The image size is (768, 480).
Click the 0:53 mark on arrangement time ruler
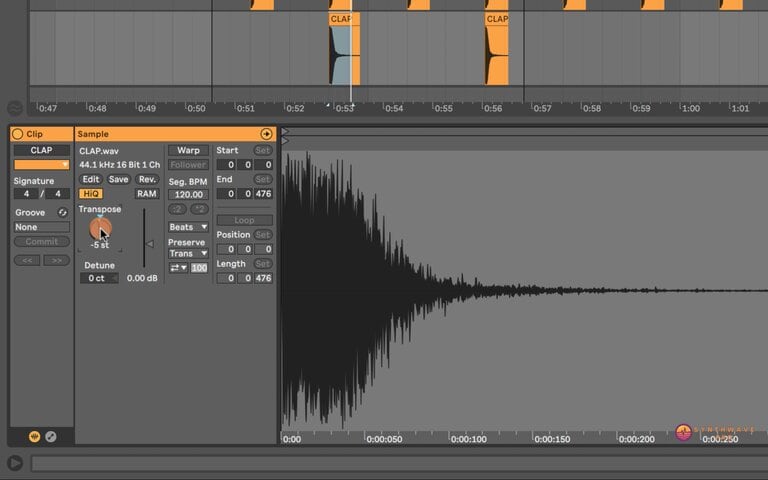(344, 108)
